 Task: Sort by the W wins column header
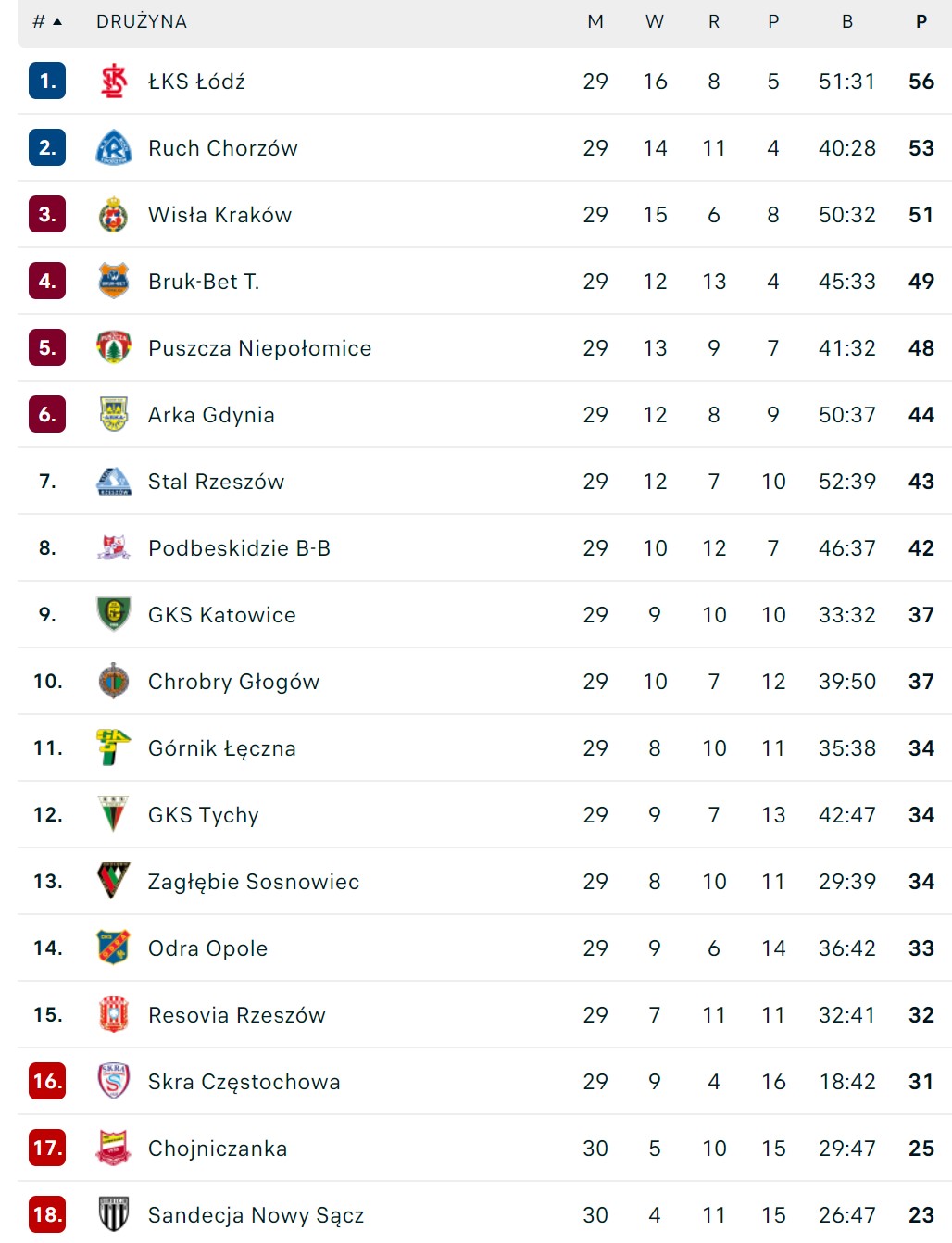[655, 21]
